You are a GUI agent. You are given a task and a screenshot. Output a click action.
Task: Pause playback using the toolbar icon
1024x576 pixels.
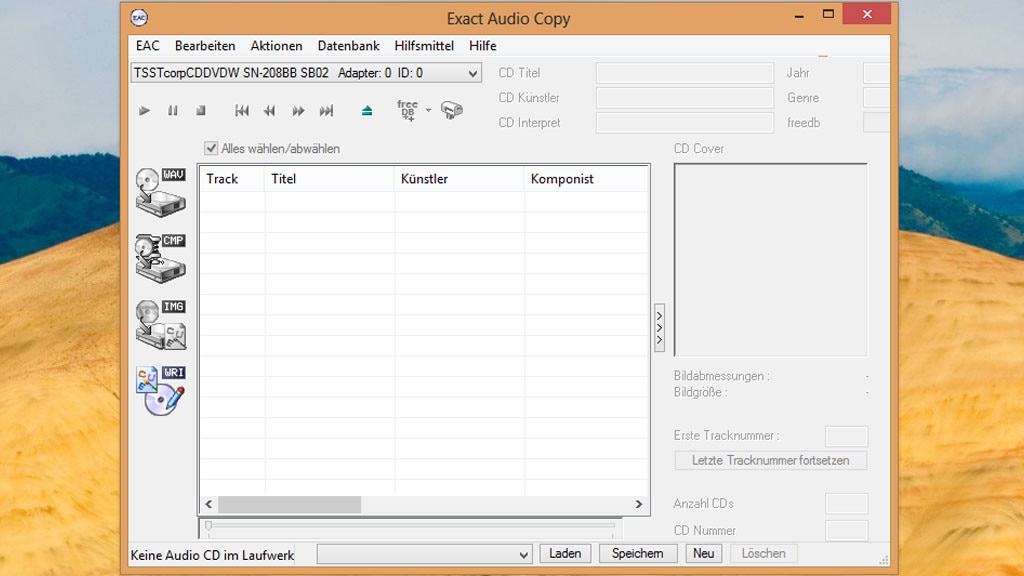(172, 111)
